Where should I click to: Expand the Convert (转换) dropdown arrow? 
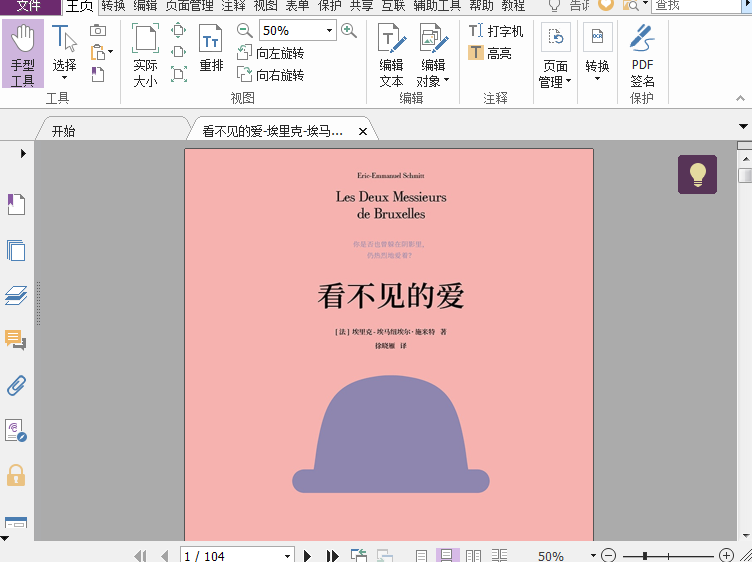click(x=597, y=79)
